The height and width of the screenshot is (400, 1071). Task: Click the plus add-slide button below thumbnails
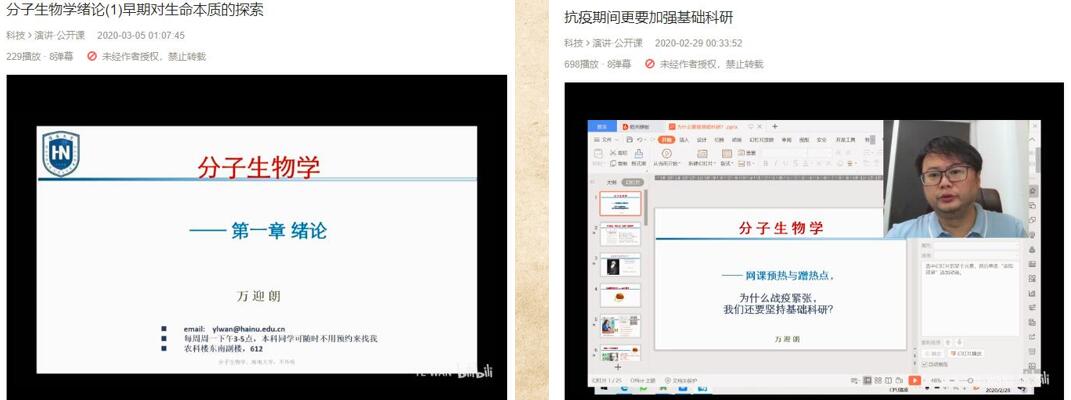click(618, 367)
